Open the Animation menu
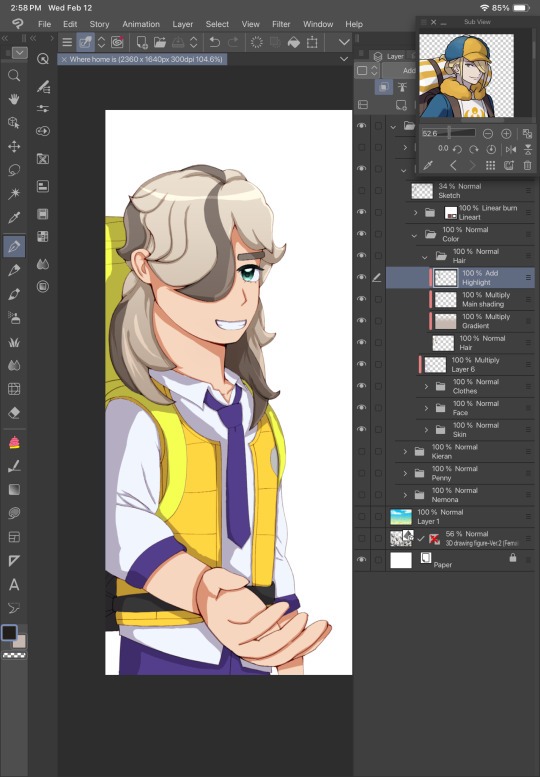This screenshot has height=777, width=540. (141, 24)
